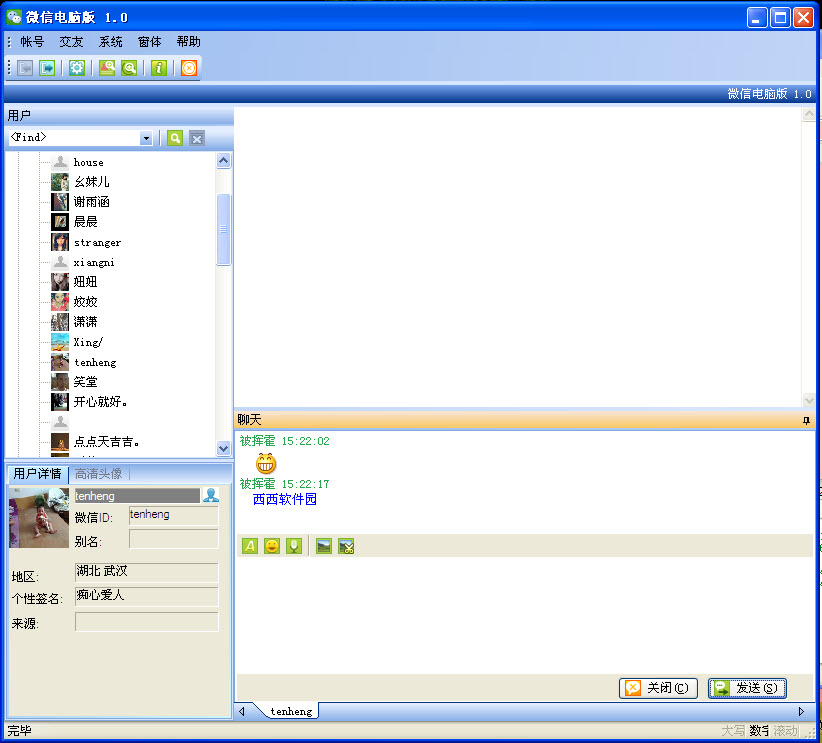822x743 pixels.
Task: Click the grin emoji in chat
Action: 266,463
